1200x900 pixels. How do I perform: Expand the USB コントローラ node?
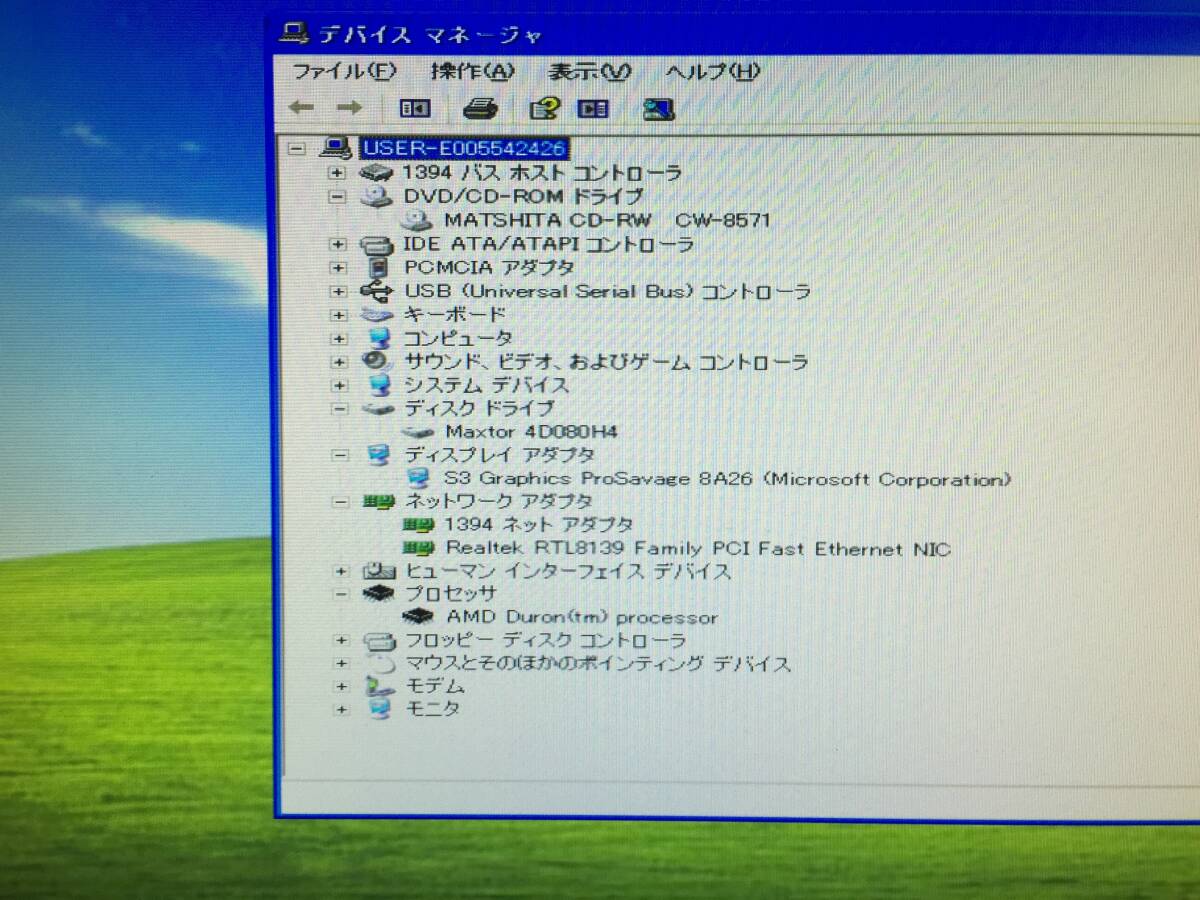pos(338,292)
